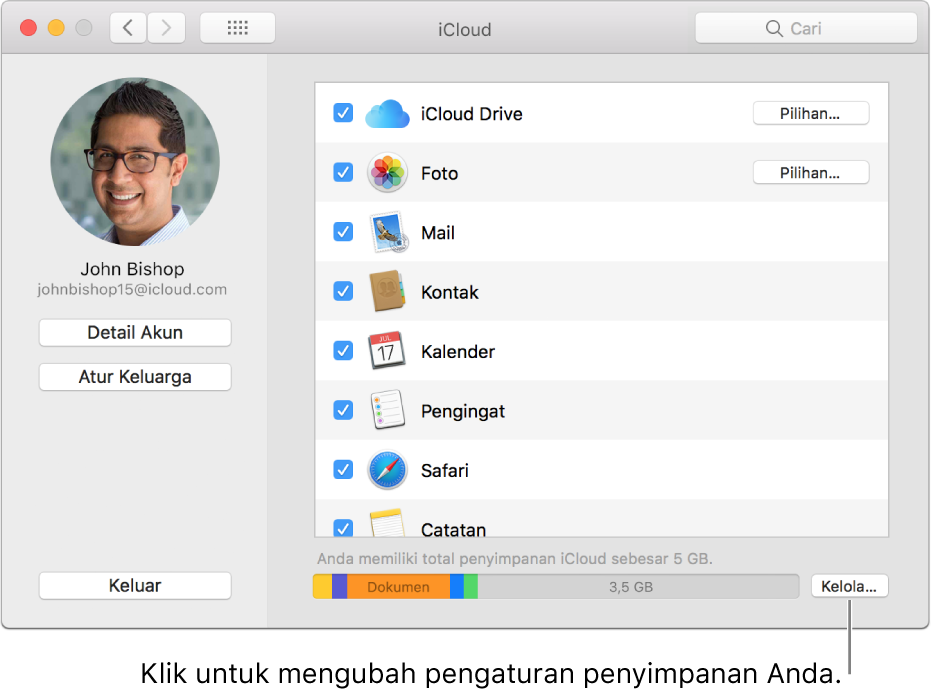Click the iCloud Drive cloud icon
Viewport: 931px width, 697px height.
point(387,113)
